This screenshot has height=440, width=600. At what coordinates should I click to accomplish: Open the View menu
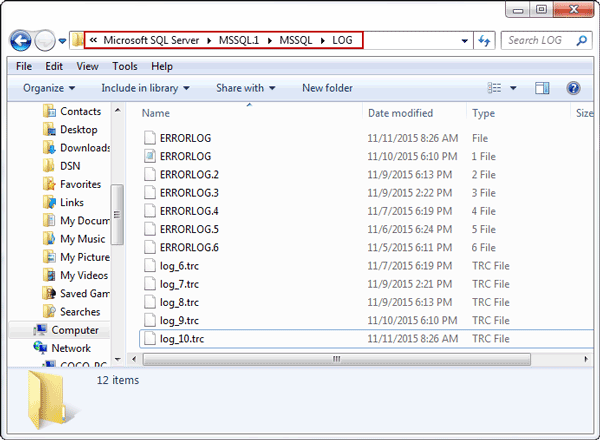coord(87,66)
